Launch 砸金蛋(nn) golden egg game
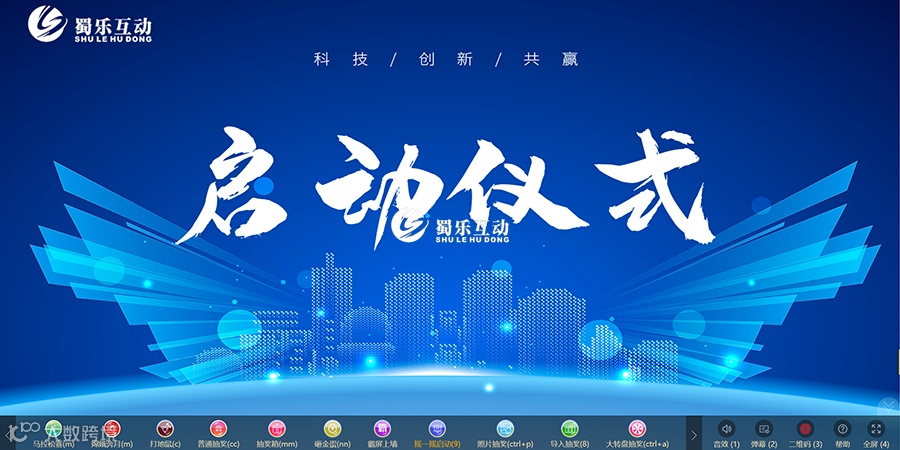This screenshot has width=900, height=450. (332, 429)
